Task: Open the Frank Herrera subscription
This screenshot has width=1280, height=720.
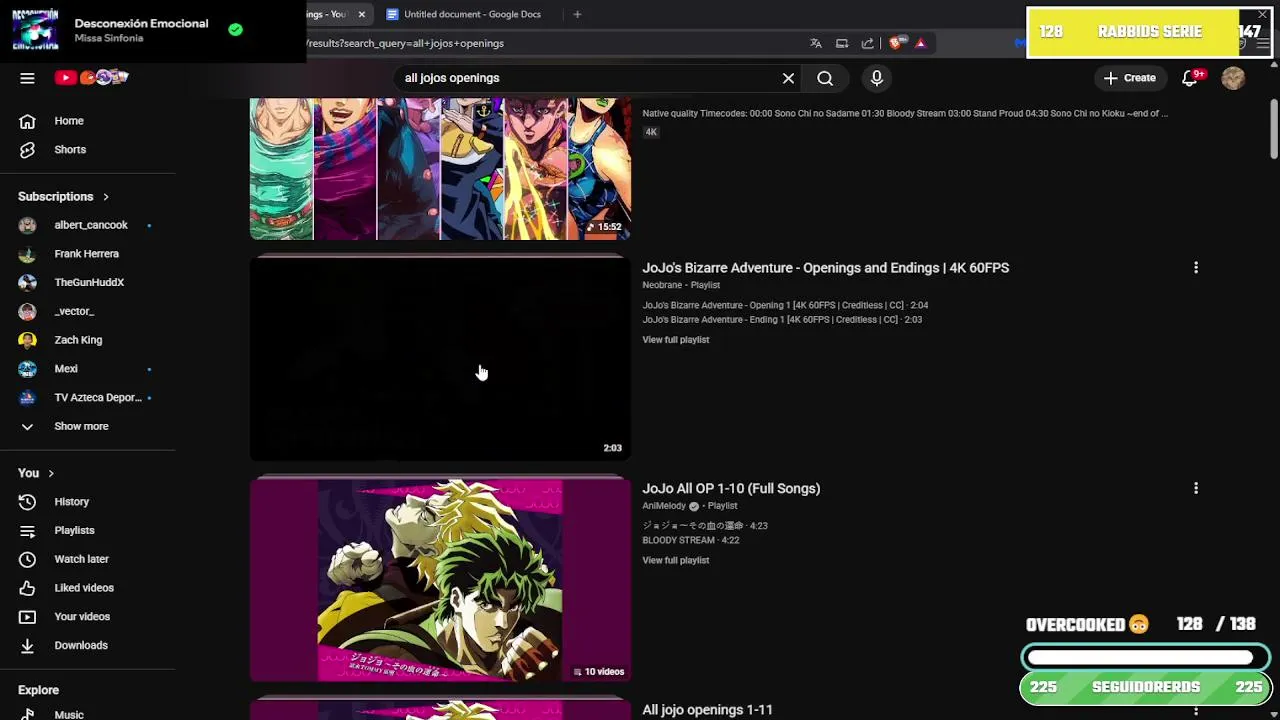Action: (x=88, y=254)
